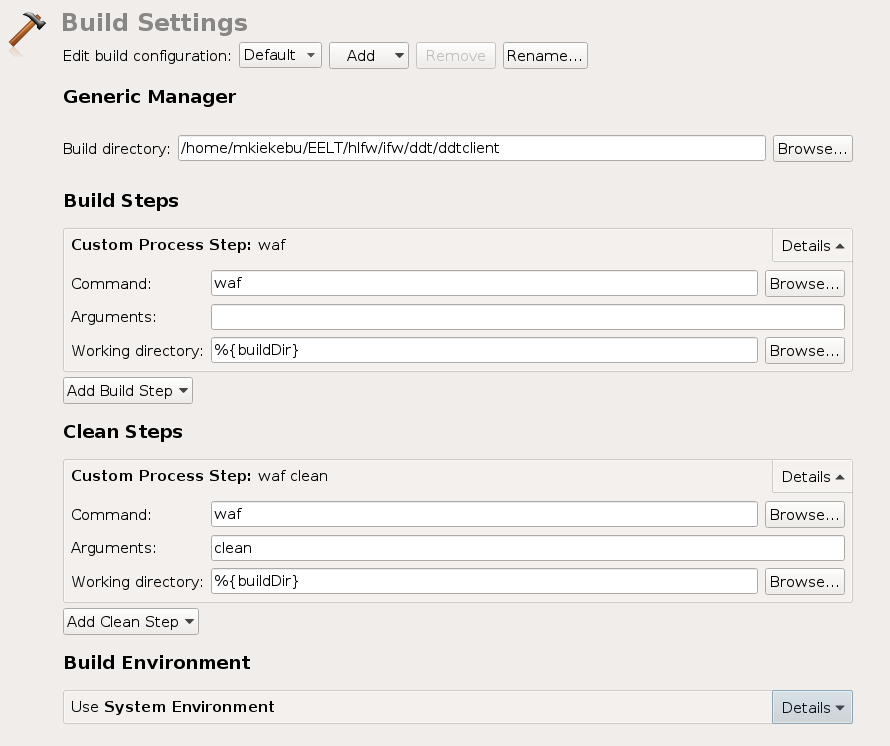Browse for the build directory
This screenshot has width=890, height=746.
(x=812, y=148)
